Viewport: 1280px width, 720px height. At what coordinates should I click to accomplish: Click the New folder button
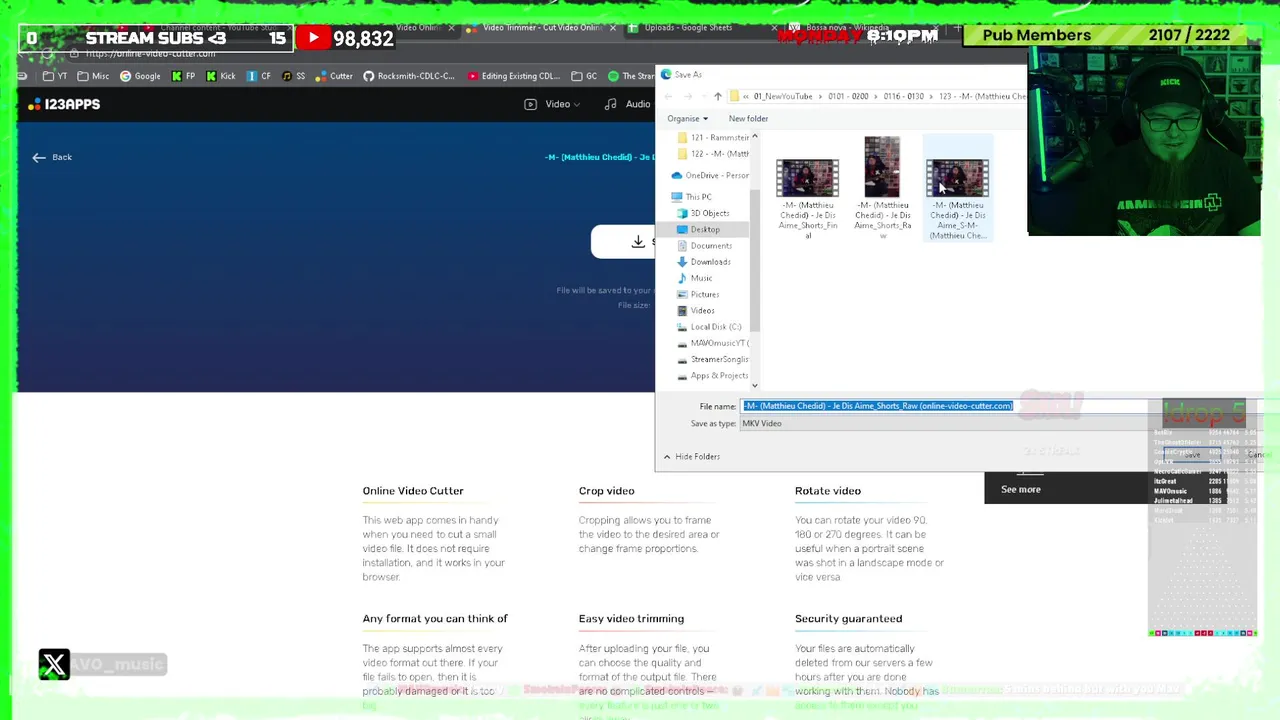[x=748, y=118]
